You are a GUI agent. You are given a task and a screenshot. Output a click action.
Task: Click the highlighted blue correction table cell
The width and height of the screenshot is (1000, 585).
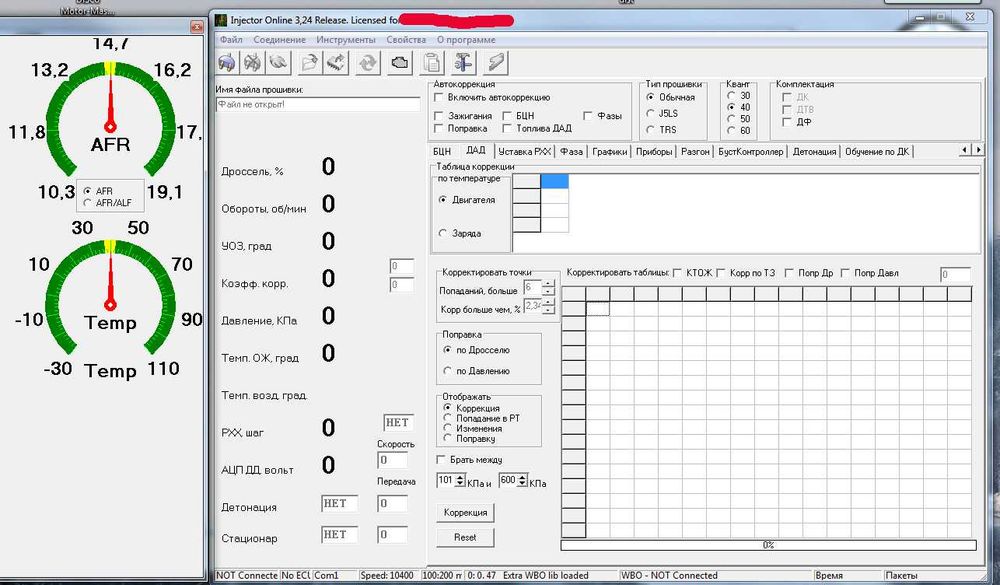pyautogui.click(x=554, y=181)
